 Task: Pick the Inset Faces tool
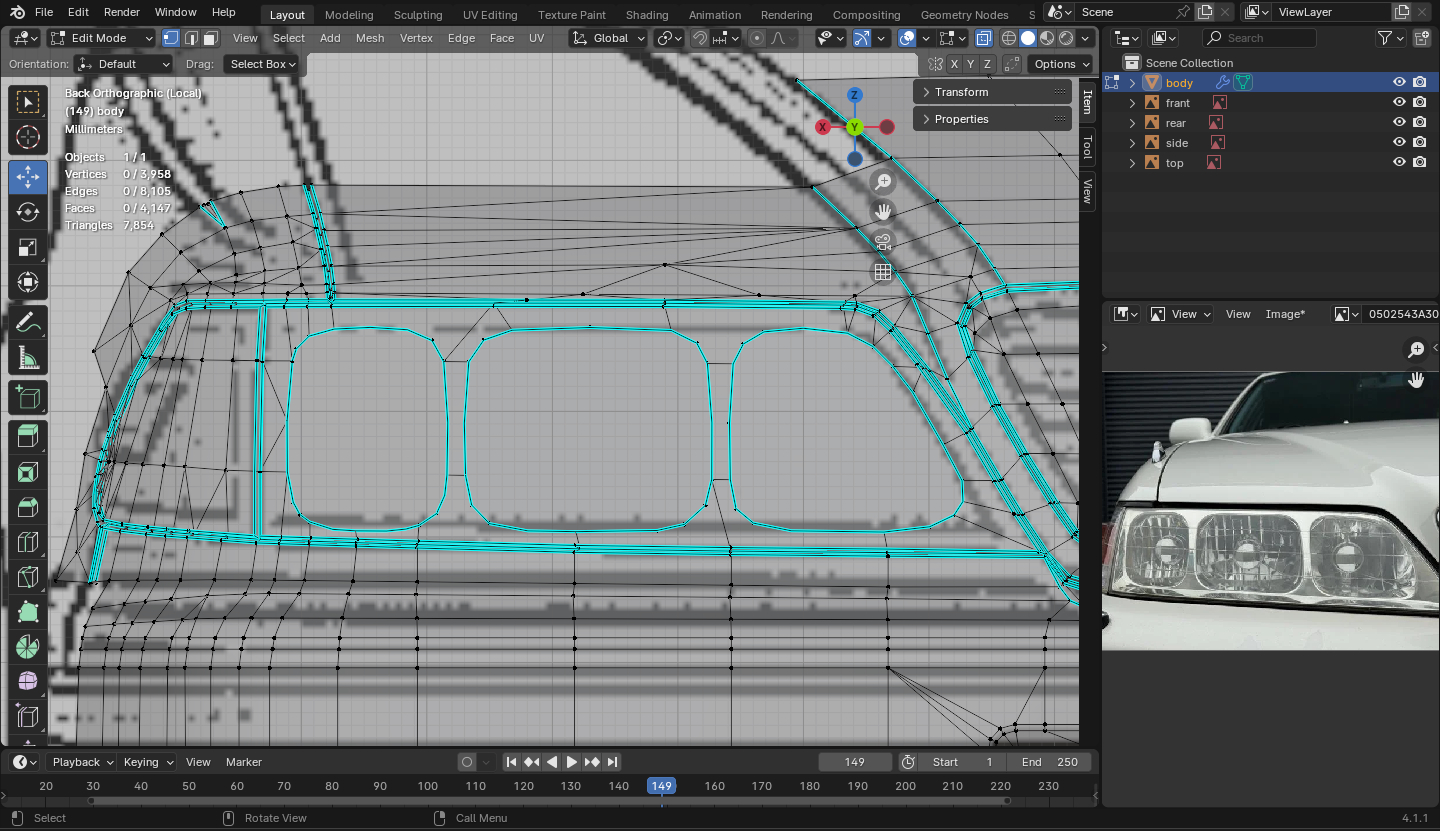tap(28, 472)
